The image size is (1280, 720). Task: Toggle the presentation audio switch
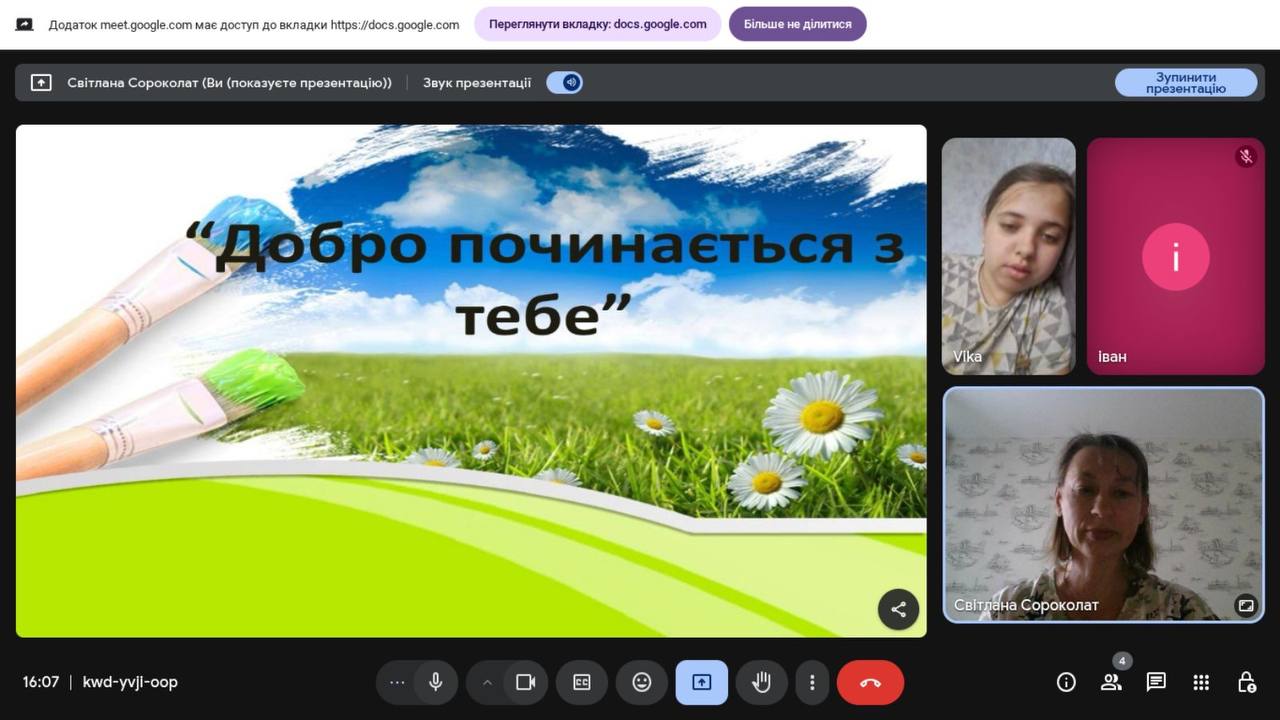click(x=565, y=83)
